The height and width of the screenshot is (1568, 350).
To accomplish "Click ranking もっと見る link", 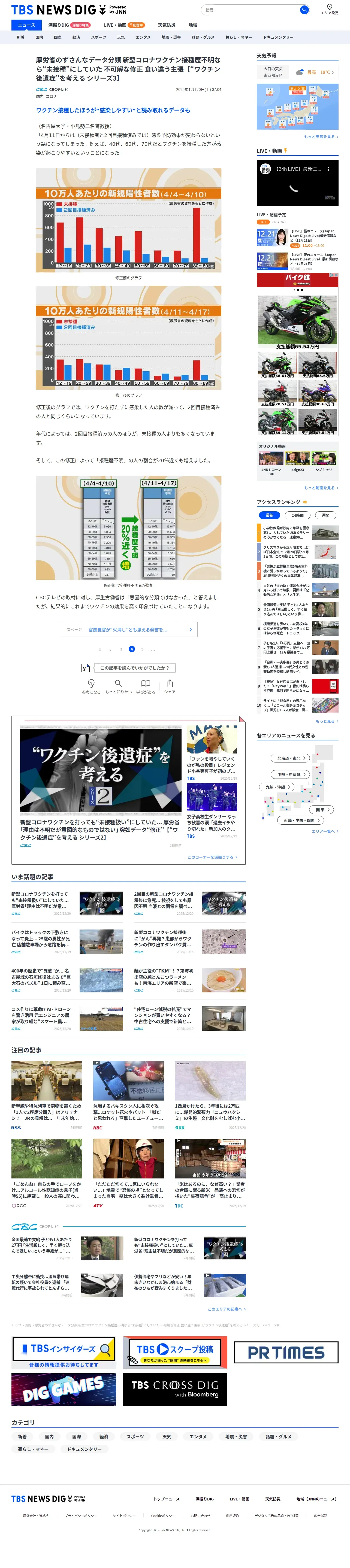I will (327, 721).
